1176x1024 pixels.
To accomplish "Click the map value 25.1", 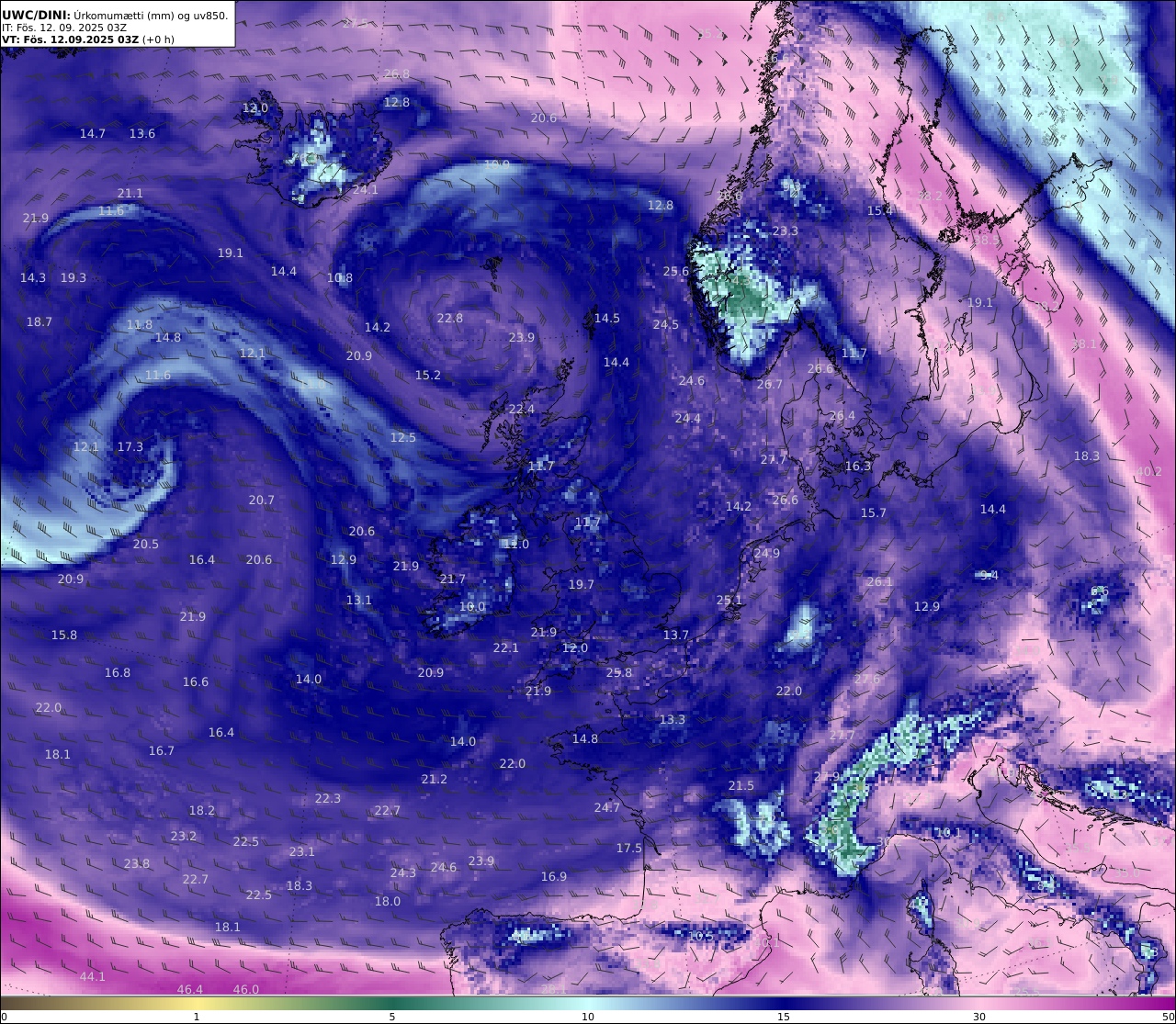I will point(729,600).
